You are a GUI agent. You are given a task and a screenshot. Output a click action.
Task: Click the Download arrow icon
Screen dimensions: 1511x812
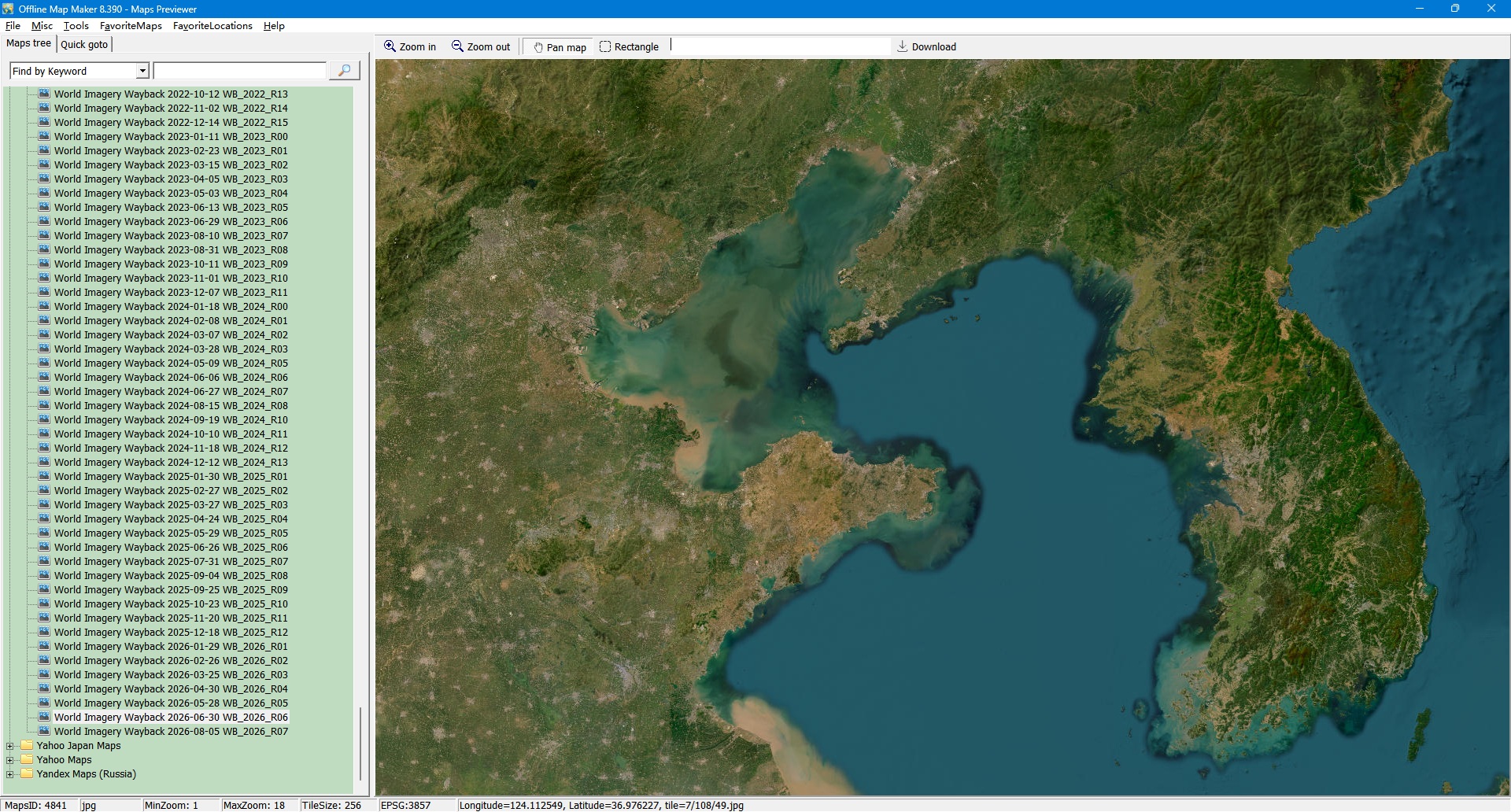point(903,46)
